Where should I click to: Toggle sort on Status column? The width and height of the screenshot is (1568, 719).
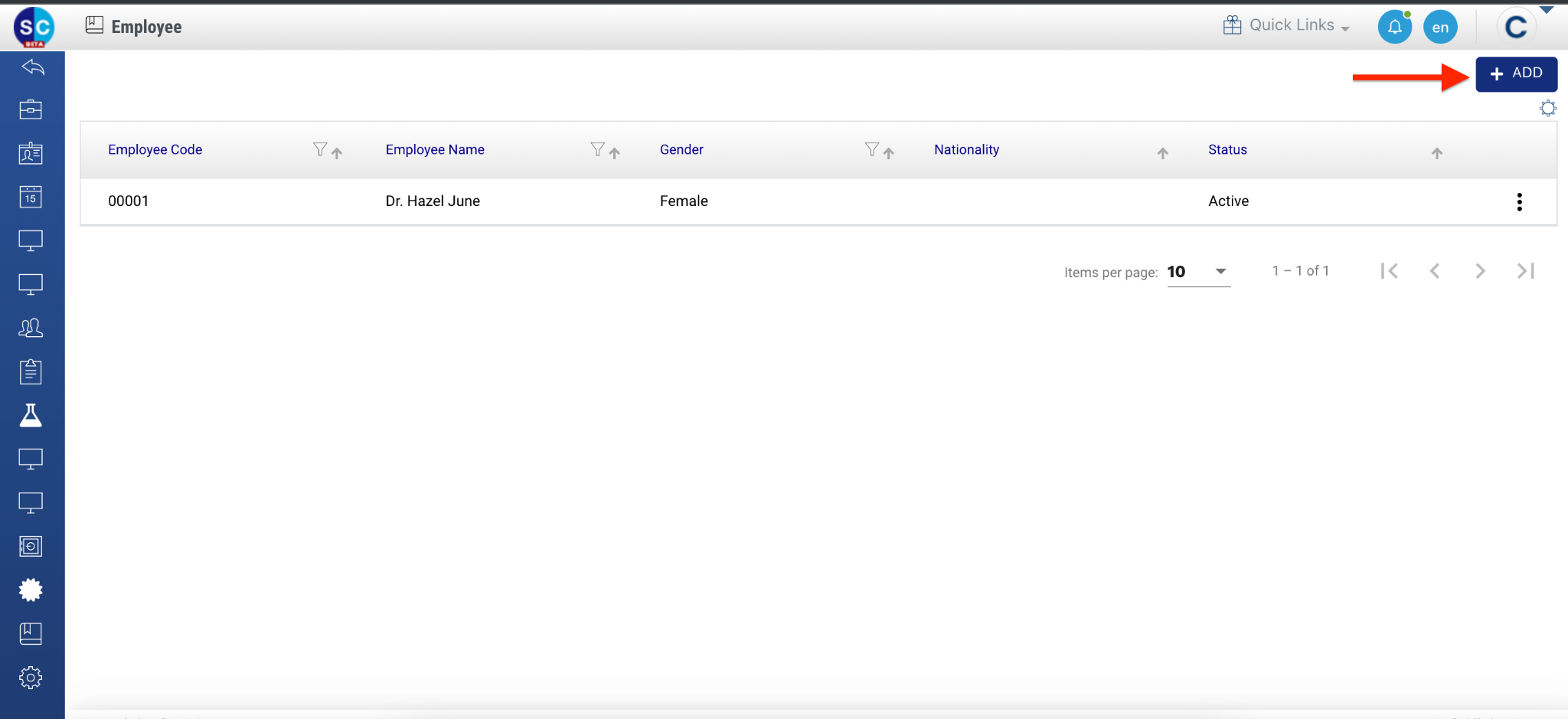(x=1436, y=153)
